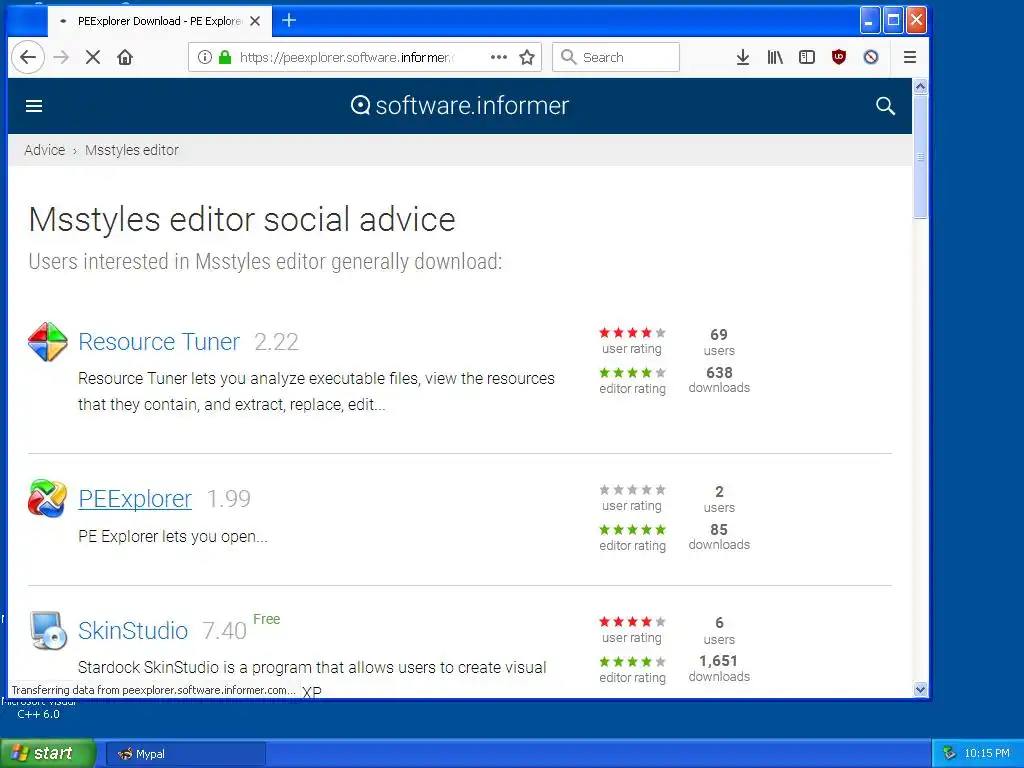Open the PEExplorer link
Screen dimensions: 1024x768
(x=135, y=498)
